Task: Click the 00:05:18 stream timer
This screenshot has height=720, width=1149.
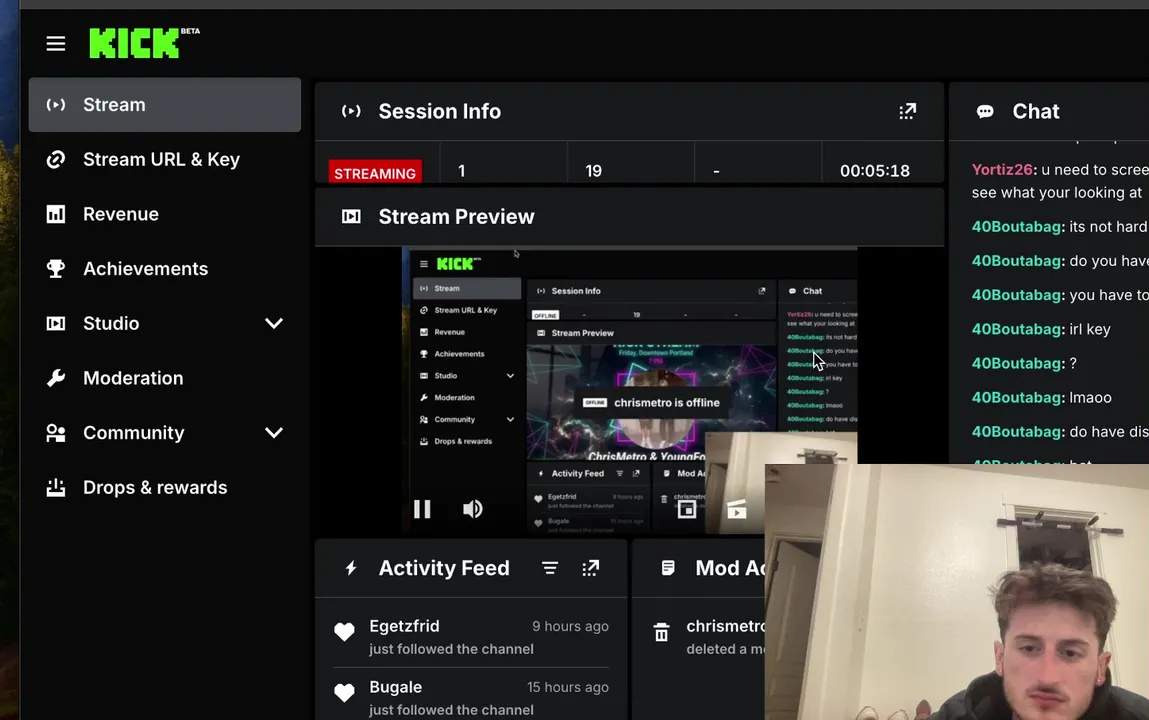Action: (x=875, y=171)
